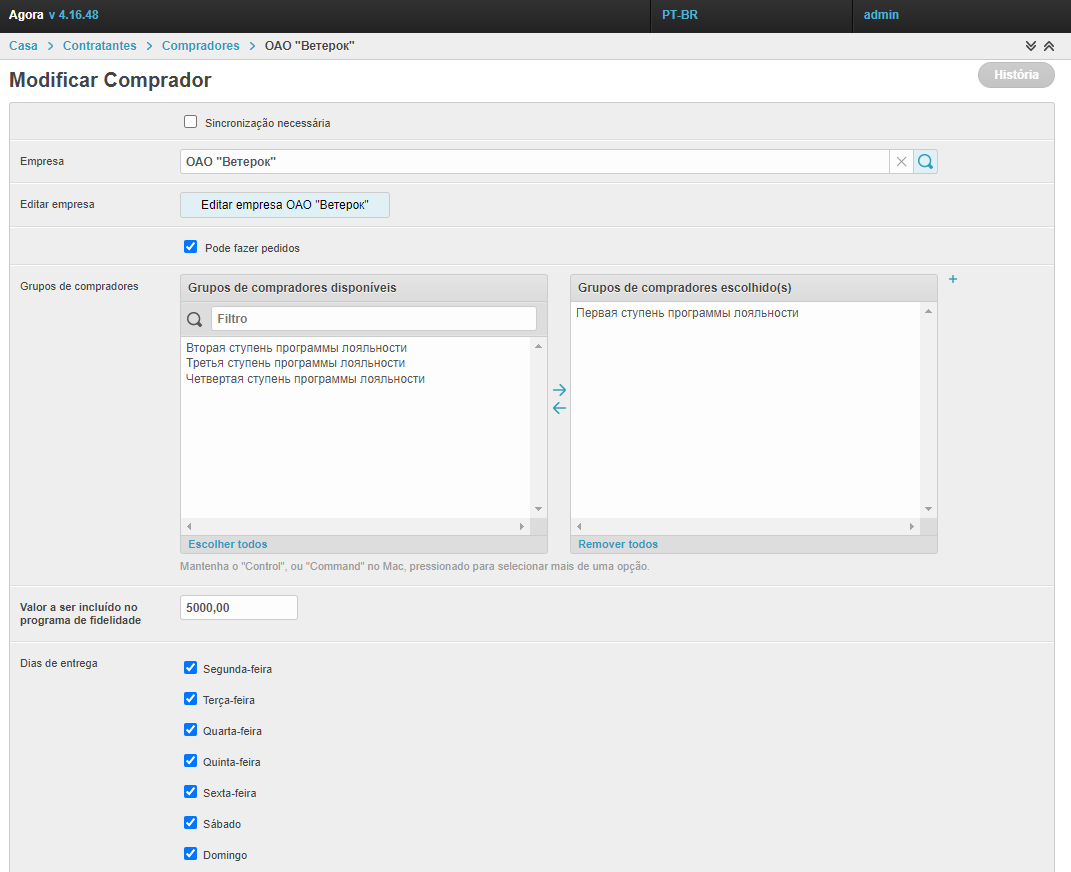Image resolution: width=1071 pixels, height=872 pixels.
Task: Click the double chevron down expand-all icon
Action: pos(1031,46)
